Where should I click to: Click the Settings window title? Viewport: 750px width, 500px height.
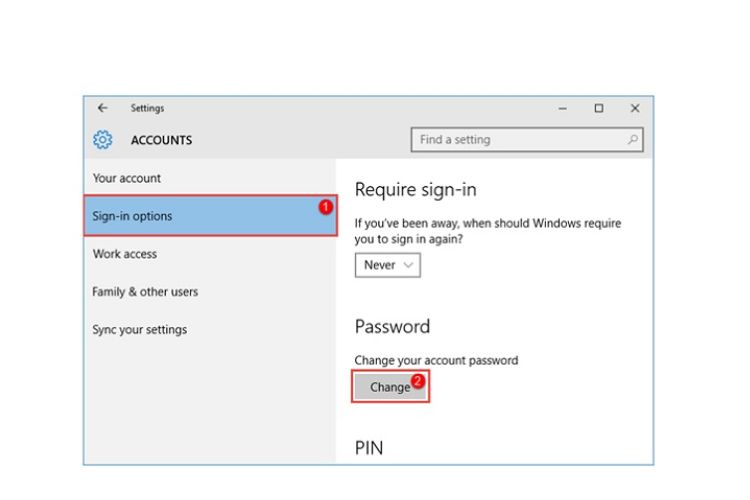147,108
